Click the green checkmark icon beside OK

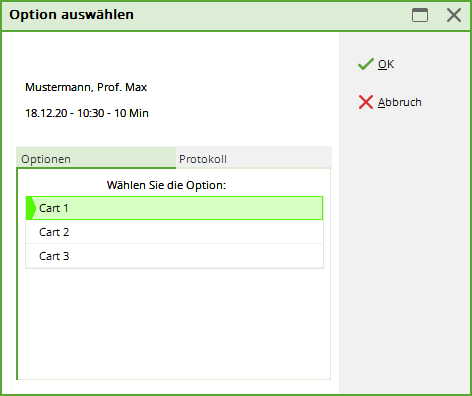366,64
